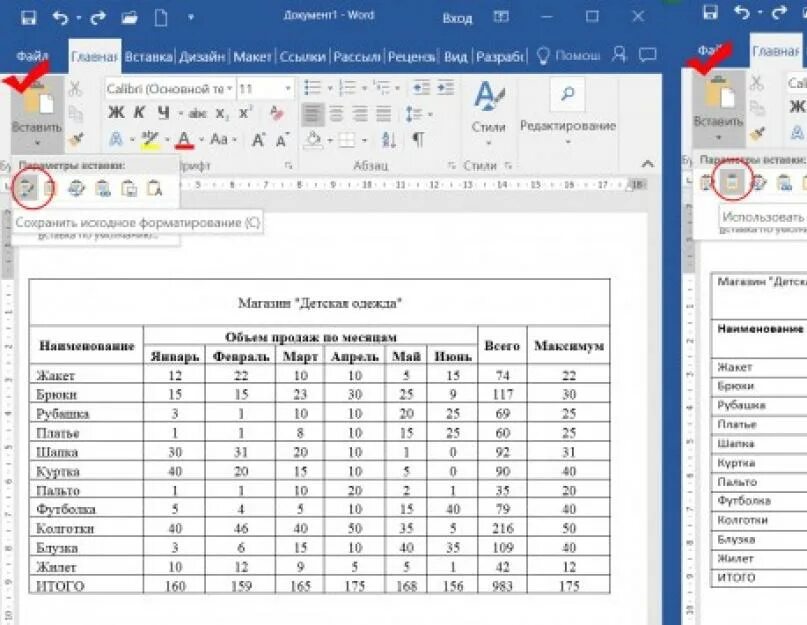Click Cut scissors icon in left window
Image resolution: width=807 pixels, height=625 pixels.
coord(75,89)
